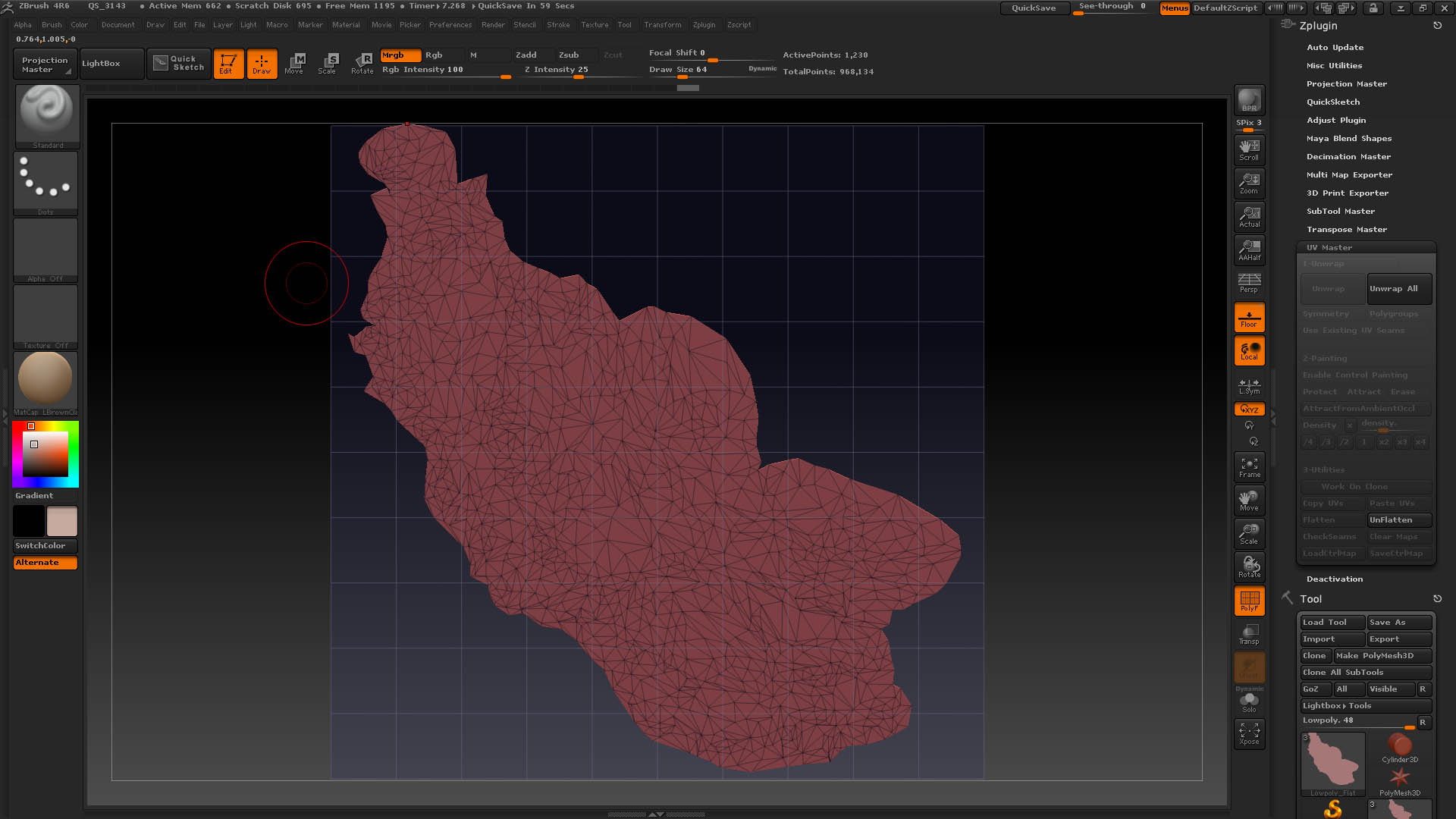Open the Preferences menu
Screen dimensions: 1456x819
pos(450,25)
